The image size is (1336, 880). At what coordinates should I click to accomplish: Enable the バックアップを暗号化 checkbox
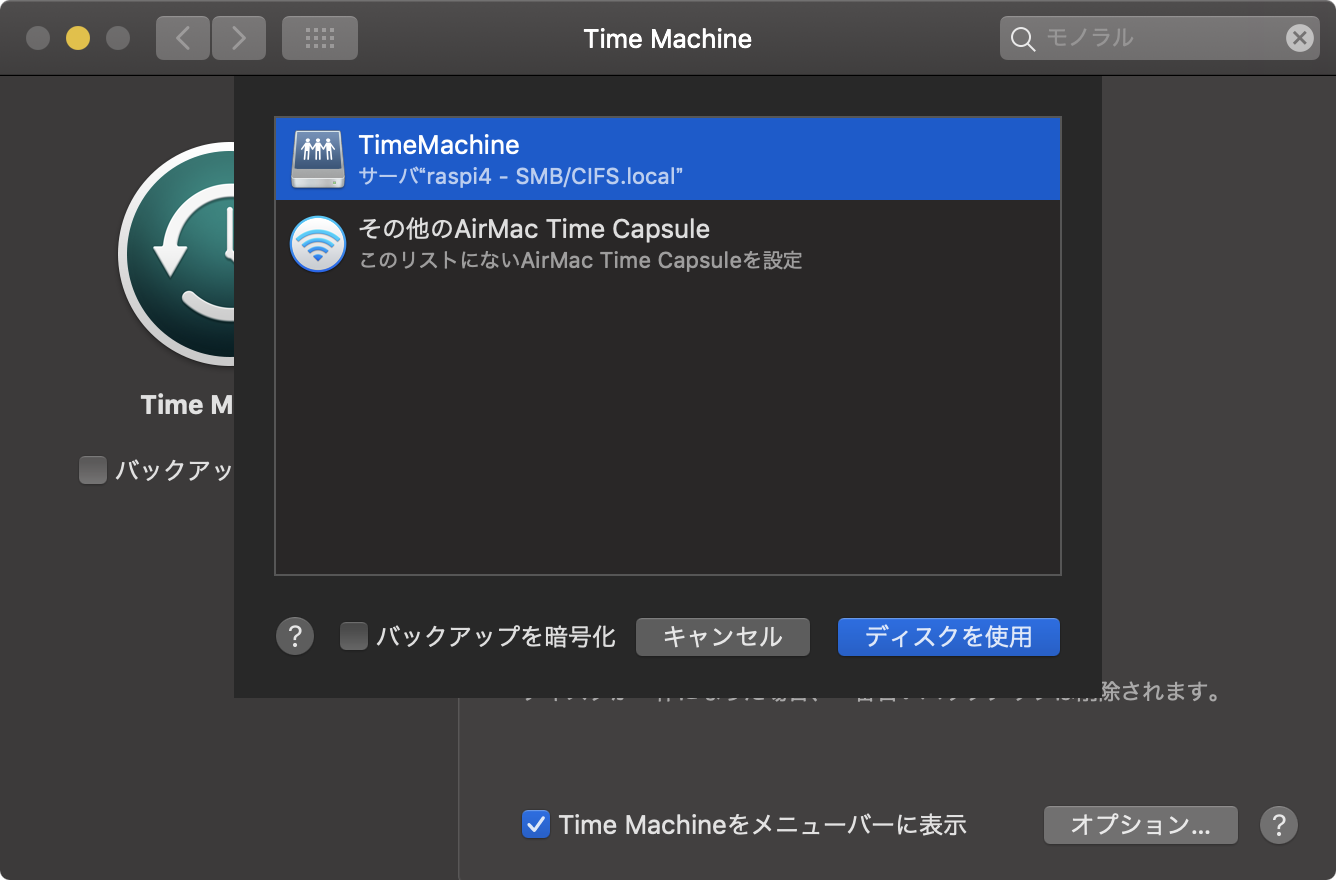[354, 636]
